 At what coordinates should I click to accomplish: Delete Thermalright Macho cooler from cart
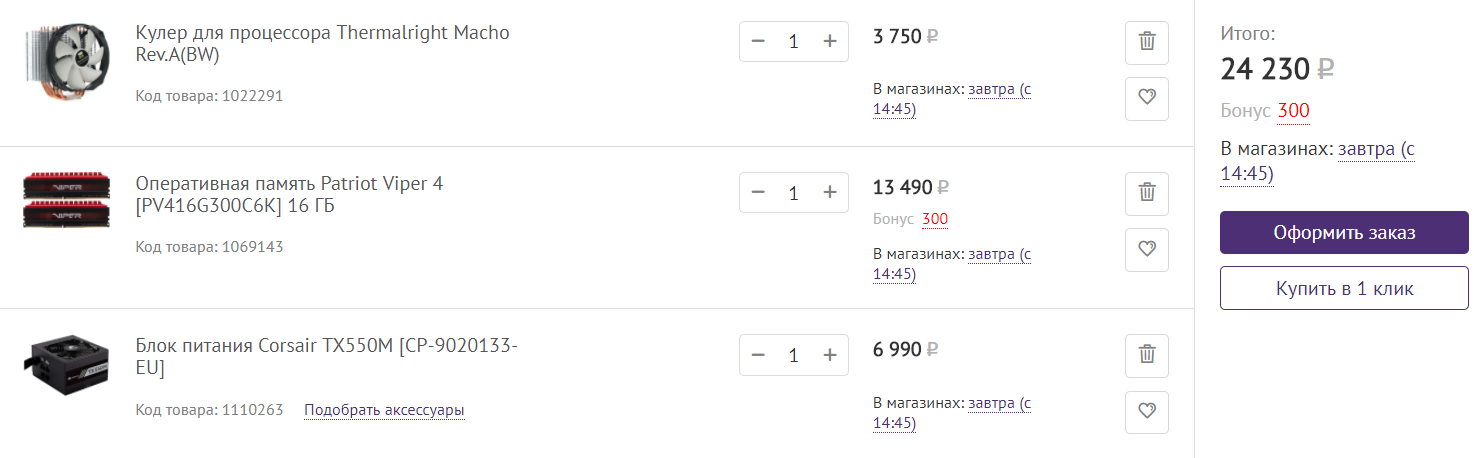click(x=1147, y=42)
